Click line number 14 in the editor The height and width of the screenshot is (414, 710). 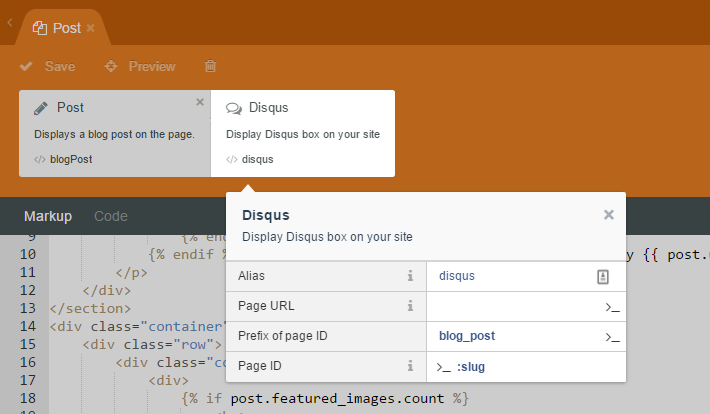pyautogui.click(x=28, y=326)
